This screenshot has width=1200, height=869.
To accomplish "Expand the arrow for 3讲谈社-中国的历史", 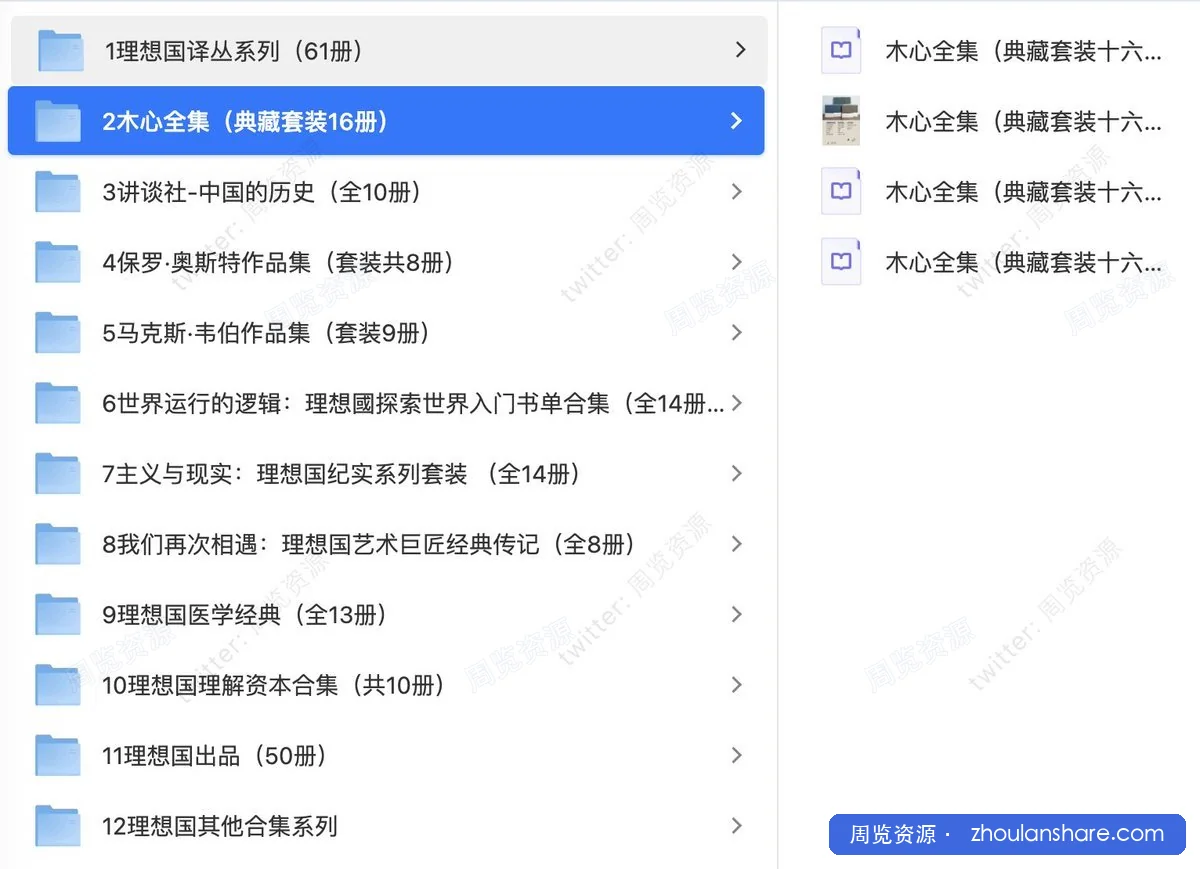I will (737, 192).
